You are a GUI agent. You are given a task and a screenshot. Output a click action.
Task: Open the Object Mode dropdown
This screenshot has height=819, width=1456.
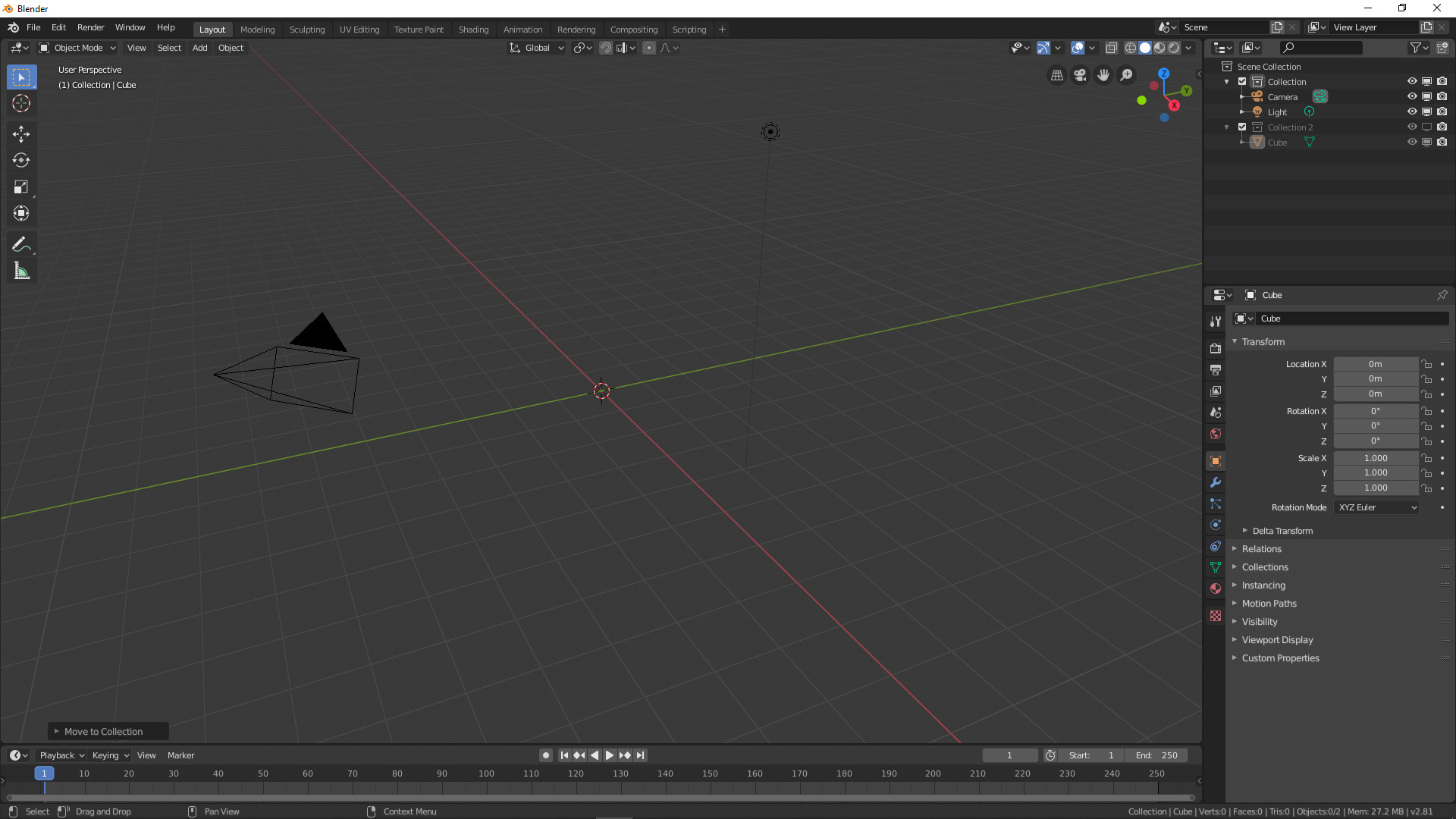(x=77, y=48)
